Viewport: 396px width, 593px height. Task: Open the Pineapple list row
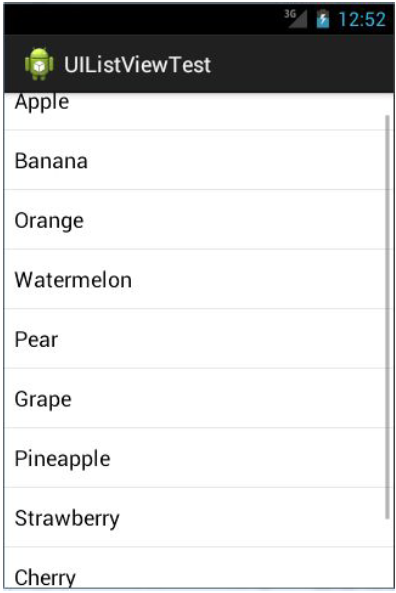point(197,458)
